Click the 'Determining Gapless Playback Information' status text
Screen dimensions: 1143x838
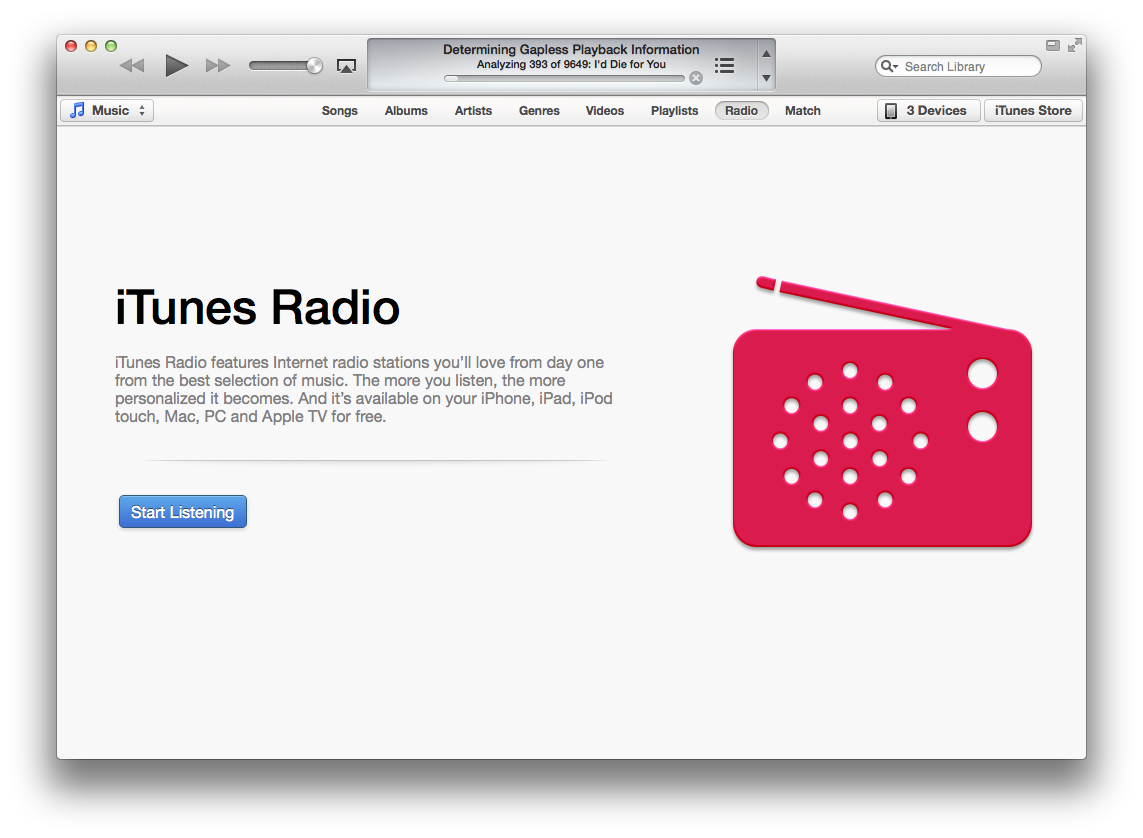pos(571,50)
